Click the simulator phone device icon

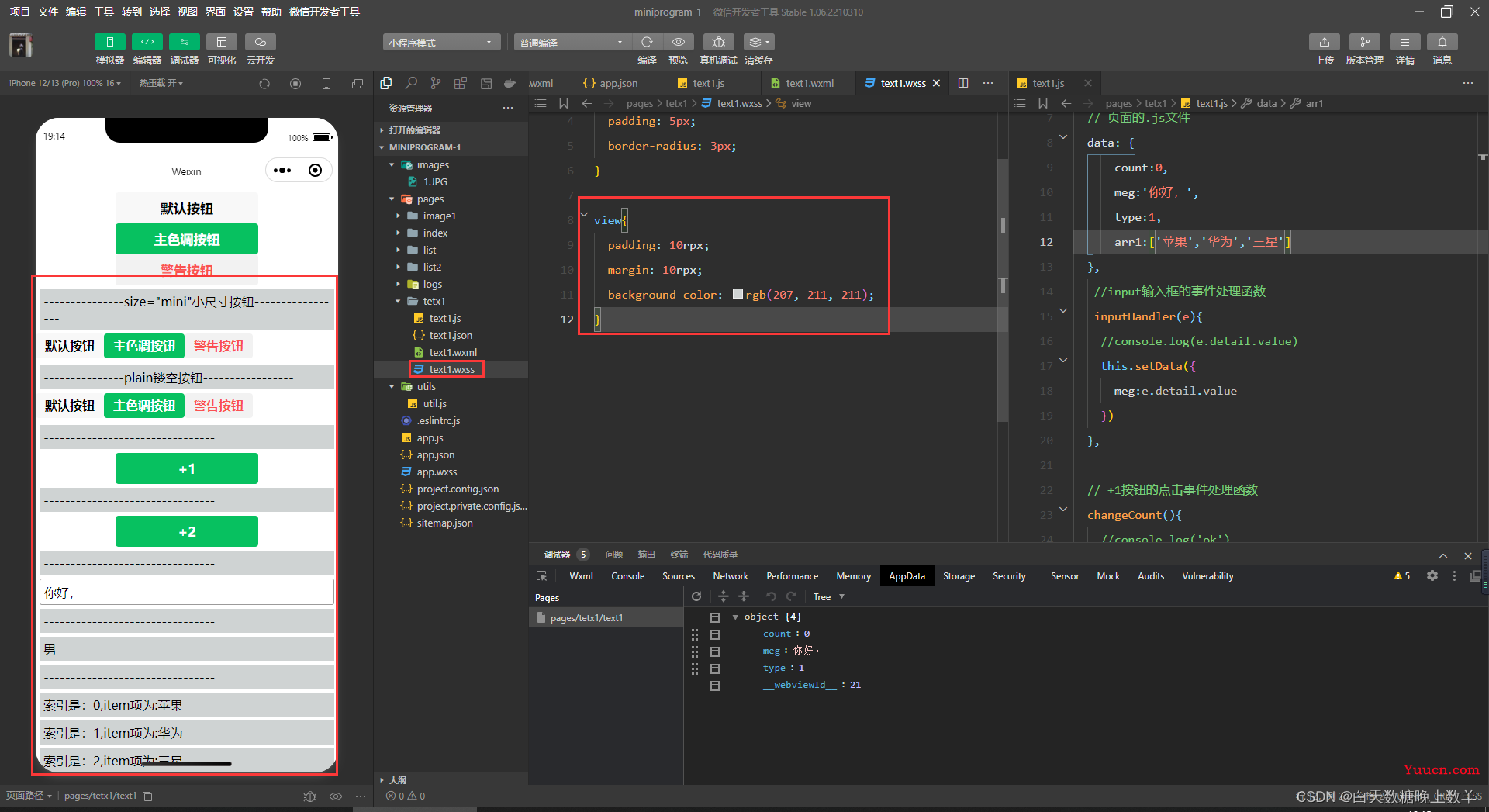click(x=326, y=84)
